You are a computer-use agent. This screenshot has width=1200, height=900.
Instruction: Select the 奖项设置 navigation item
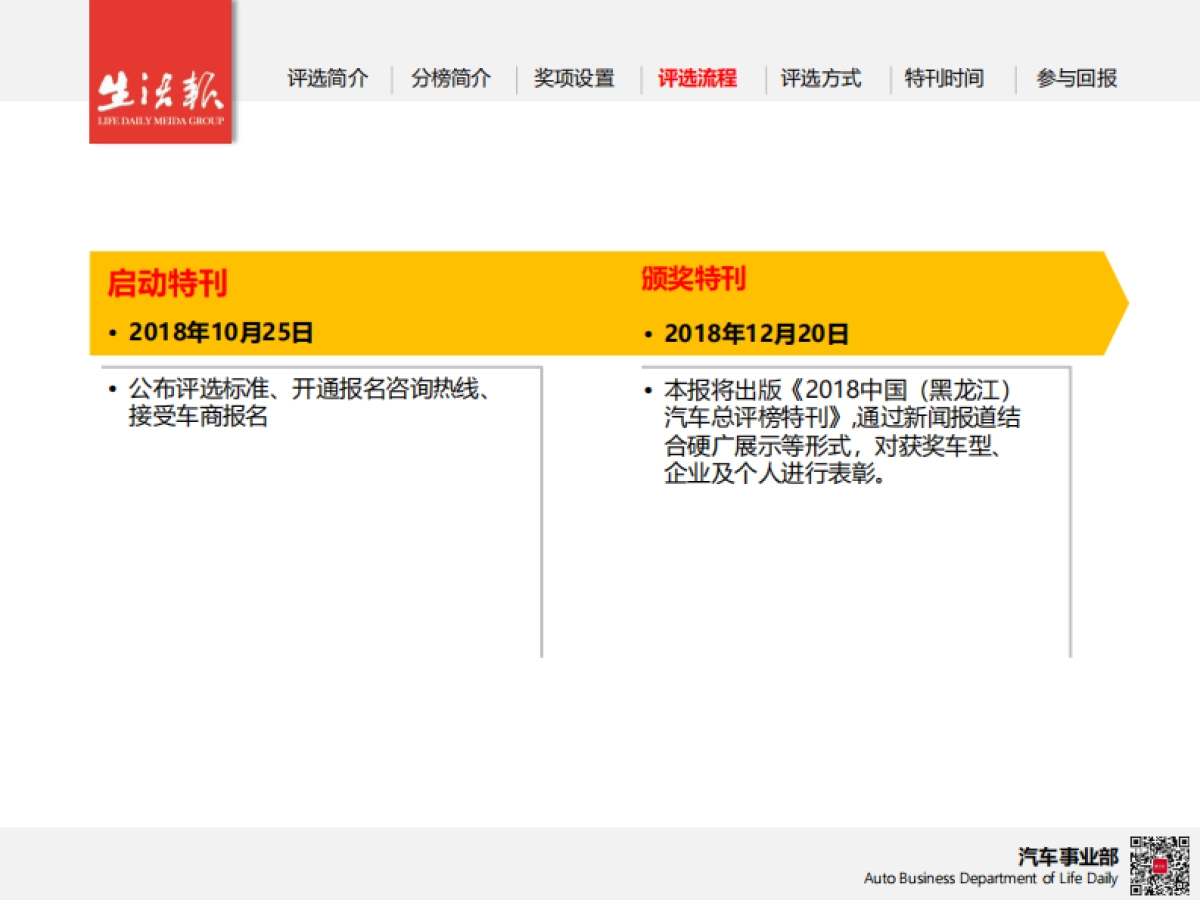click(x=574, y=78)
